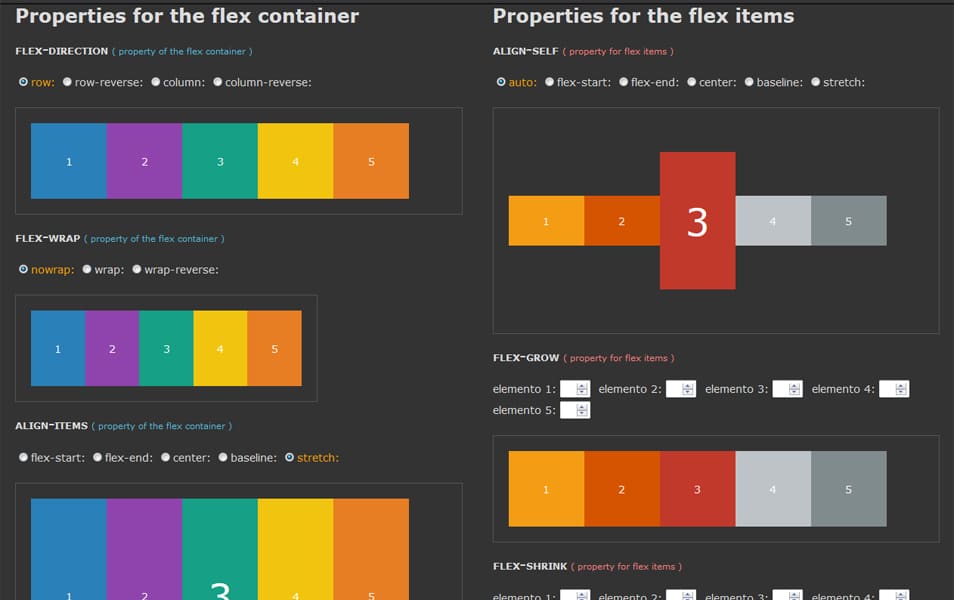Viewport: 954px width, 600px height.
Task: Click the large red box 3 in align-self demo
Action: coord(697,221)
